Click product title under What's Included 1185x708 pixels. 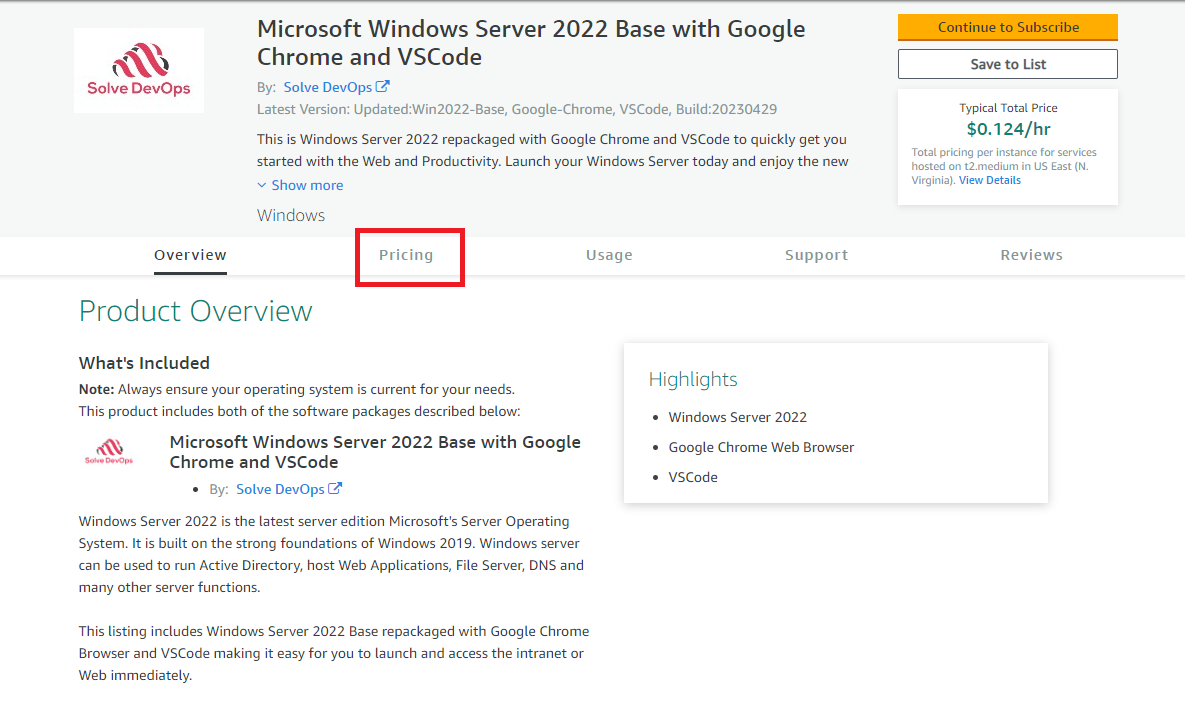click(x=375, y=452)
